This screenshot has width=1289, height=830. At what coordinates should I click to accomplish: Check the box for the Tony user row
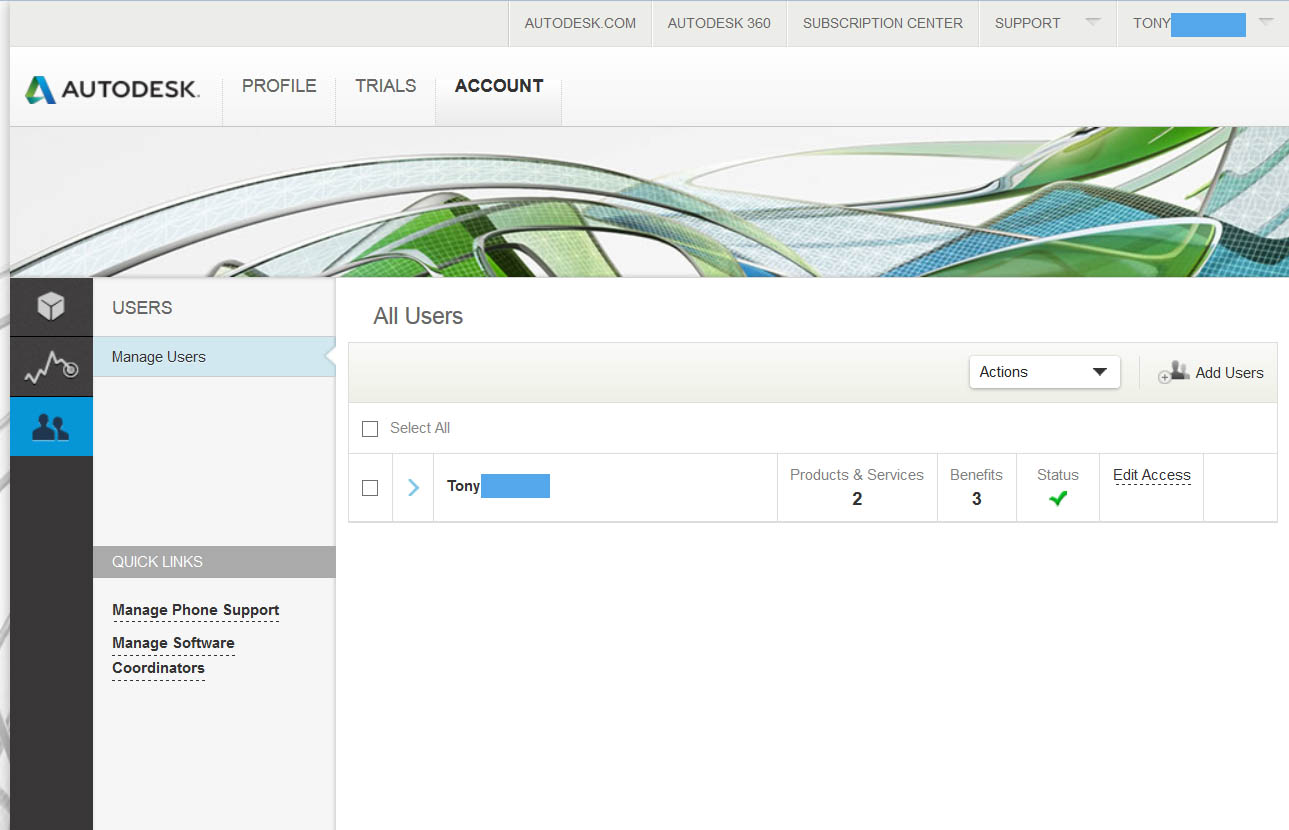point(370,488)
